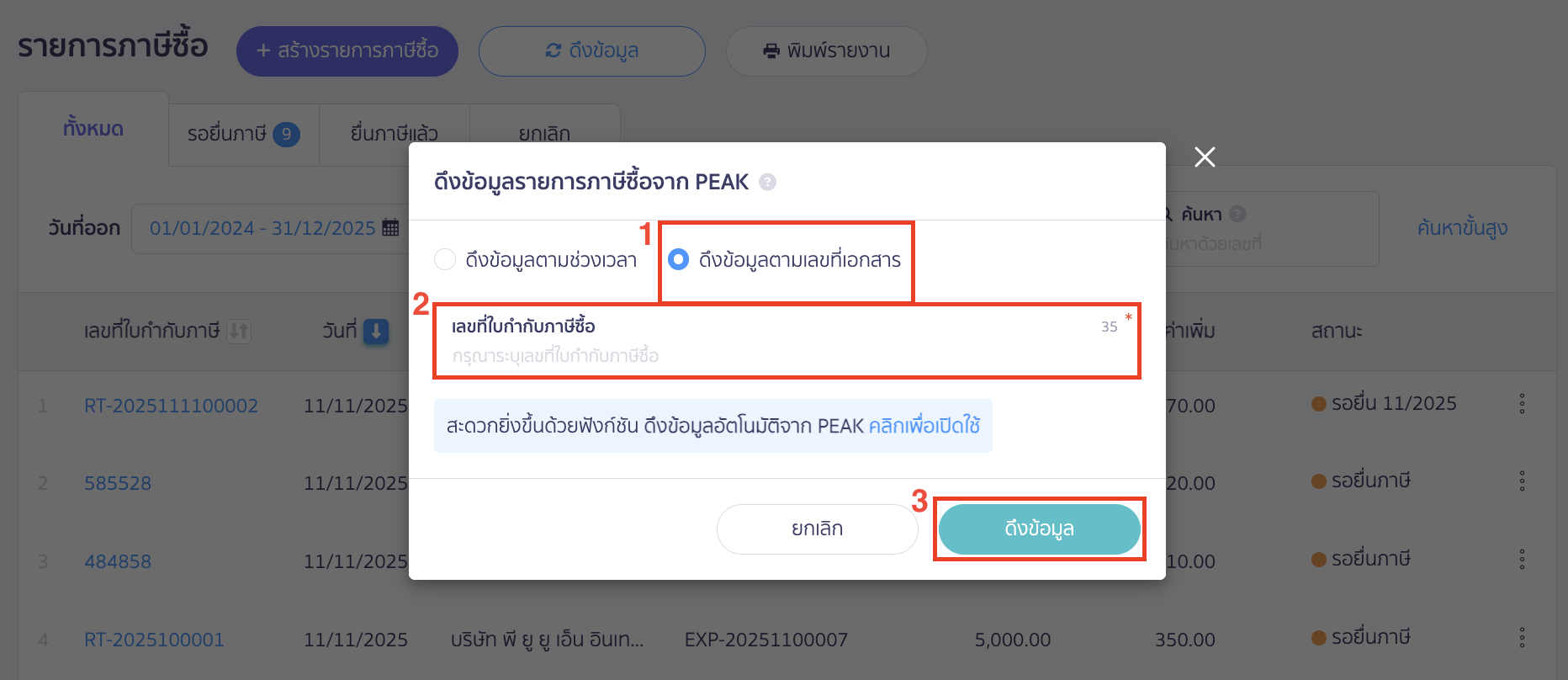Click the help question mark beside the dialog title
The image size is (1568, 680).
click(x=766, y=182)
